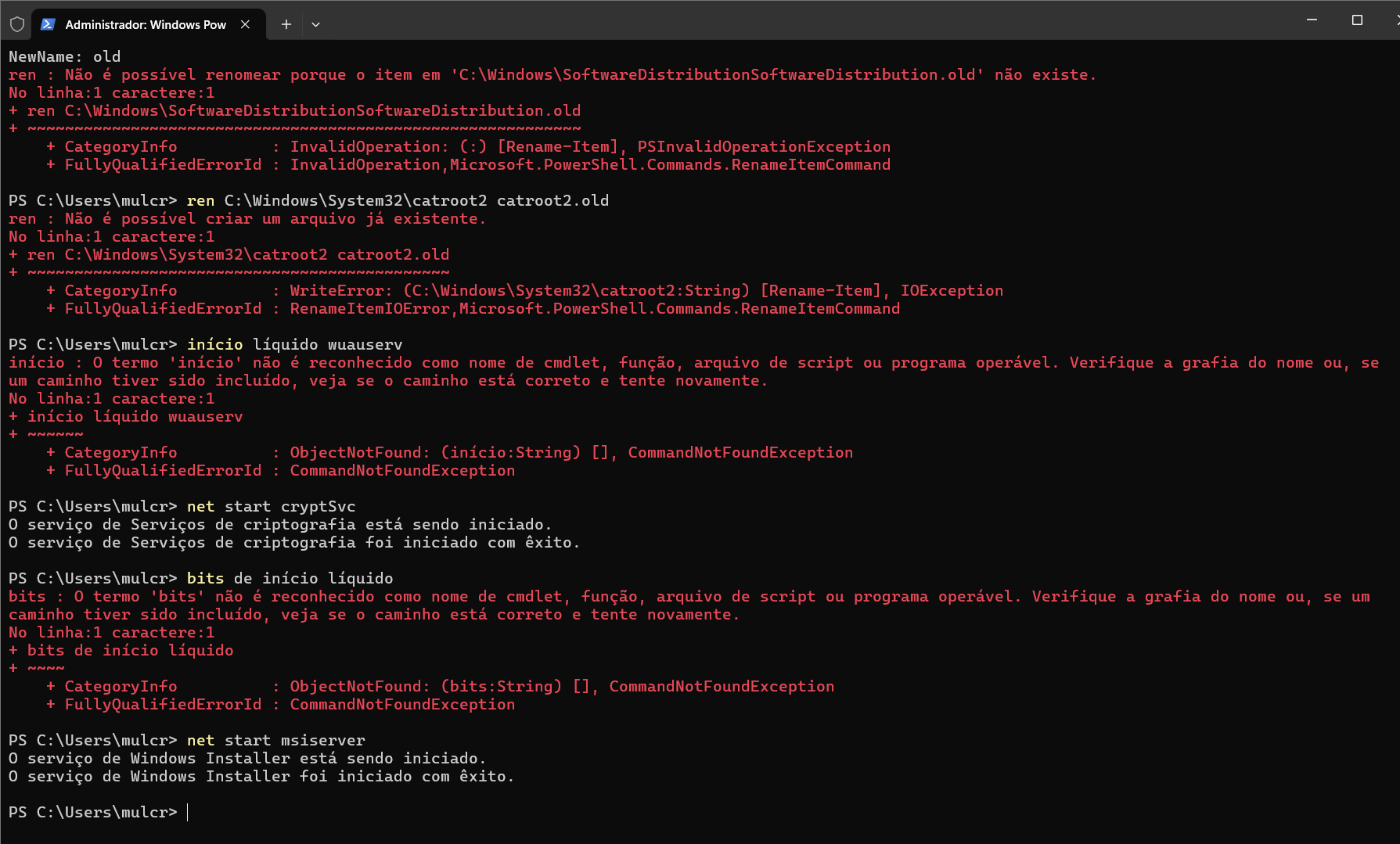Click the 'ren C:\Windows\System32\catroot2 catroot2.old' command

398,200
